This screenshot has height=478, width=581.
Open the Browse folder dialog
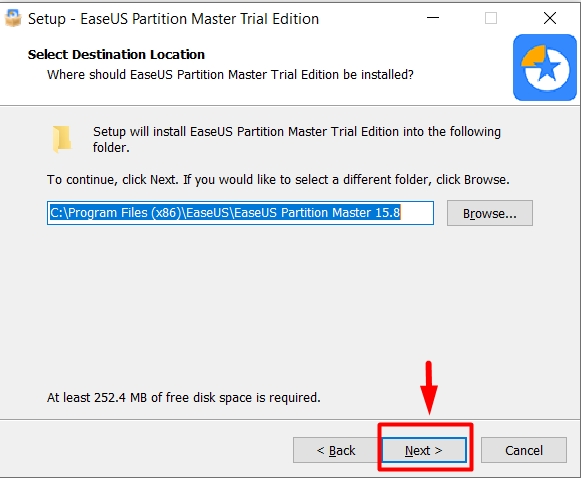click(489, 213)
